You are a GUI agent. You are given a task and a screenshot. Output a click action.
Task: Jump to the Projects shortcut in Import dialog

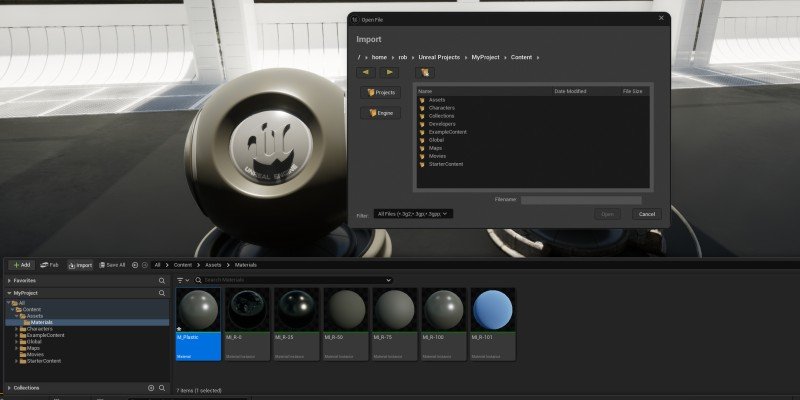tap(381, 92)
